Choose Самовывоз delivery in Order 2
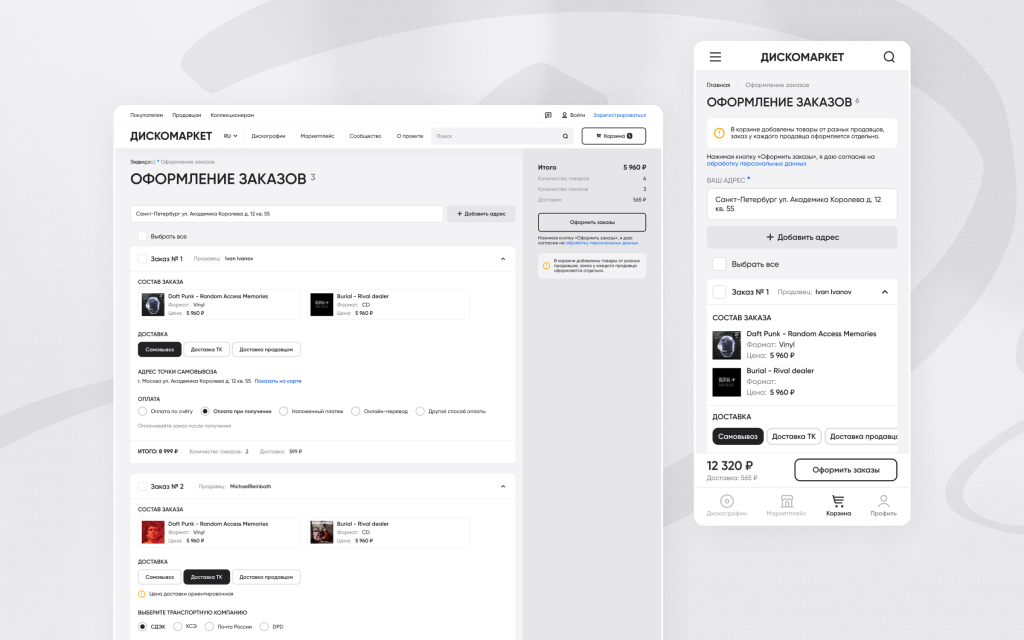 159,577
